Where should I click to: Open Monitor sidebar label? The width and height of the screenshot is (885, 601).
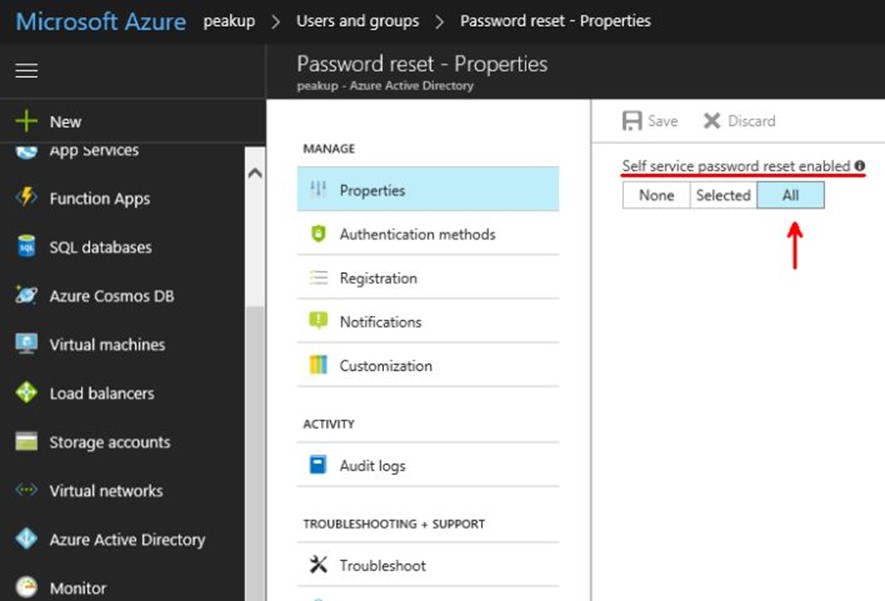point(78,588)
